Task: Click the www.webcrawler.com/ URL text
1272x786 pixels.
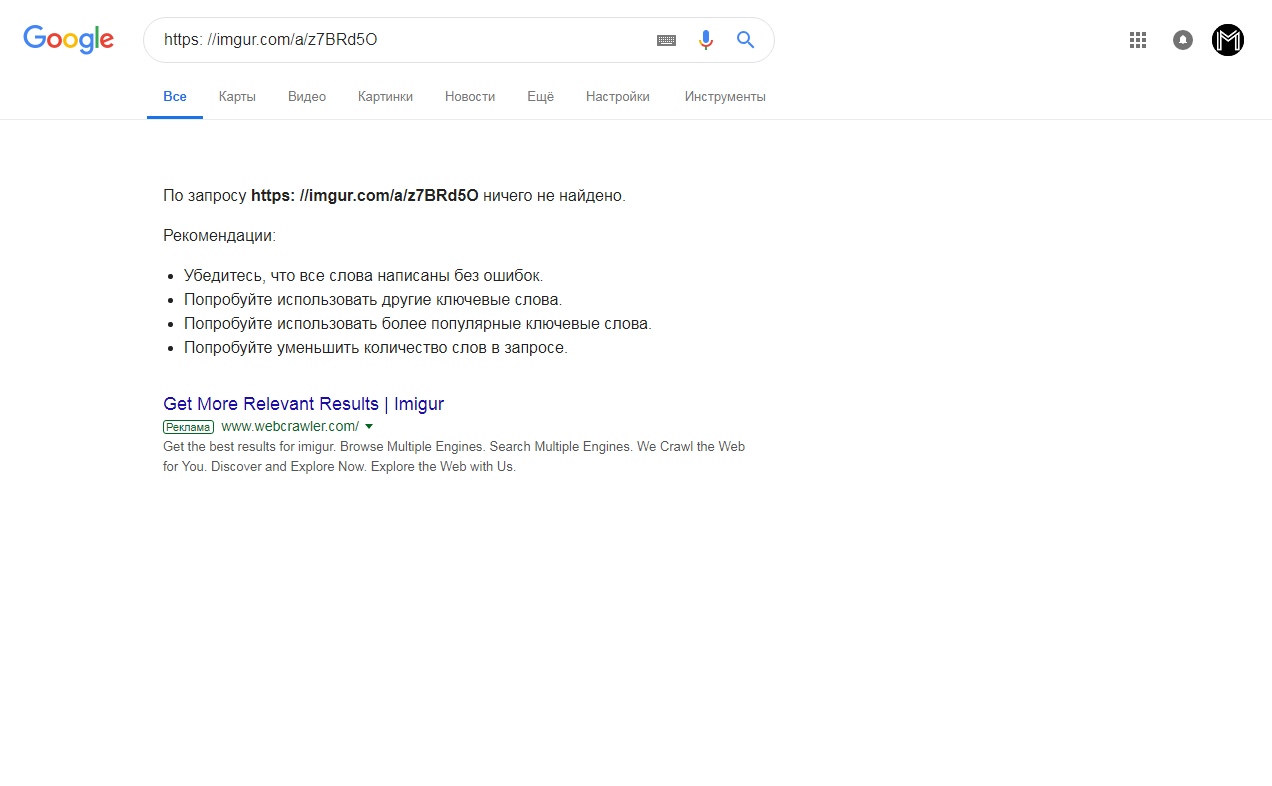Action: point(290,427)
